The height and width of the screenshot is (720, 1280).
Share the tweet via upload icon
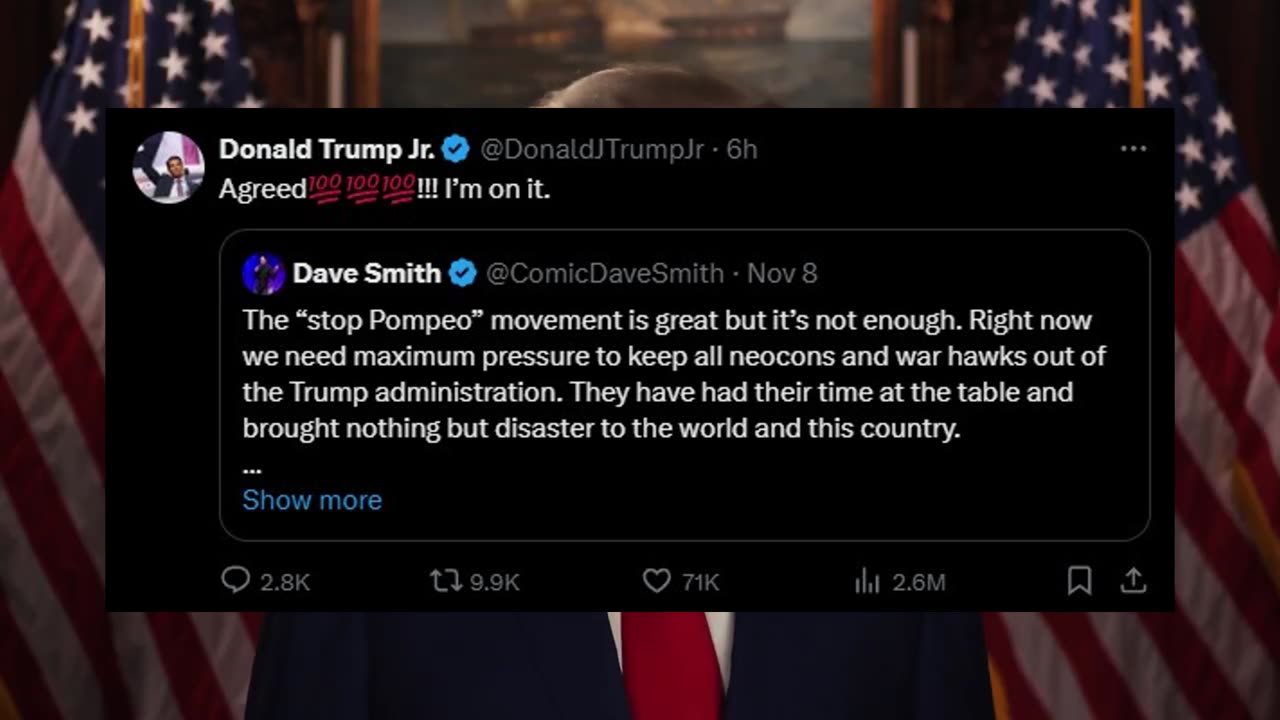pyautogui.click(x=1133, y=581)
